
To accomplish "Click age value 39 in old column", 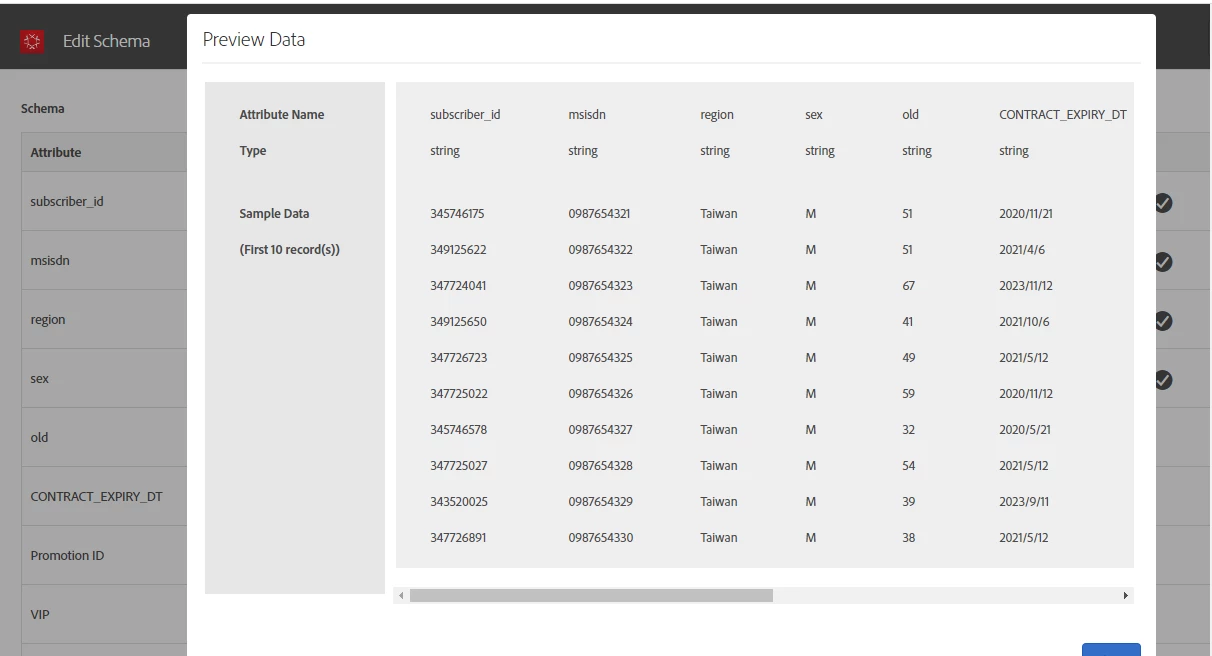I will coord(908,502).
